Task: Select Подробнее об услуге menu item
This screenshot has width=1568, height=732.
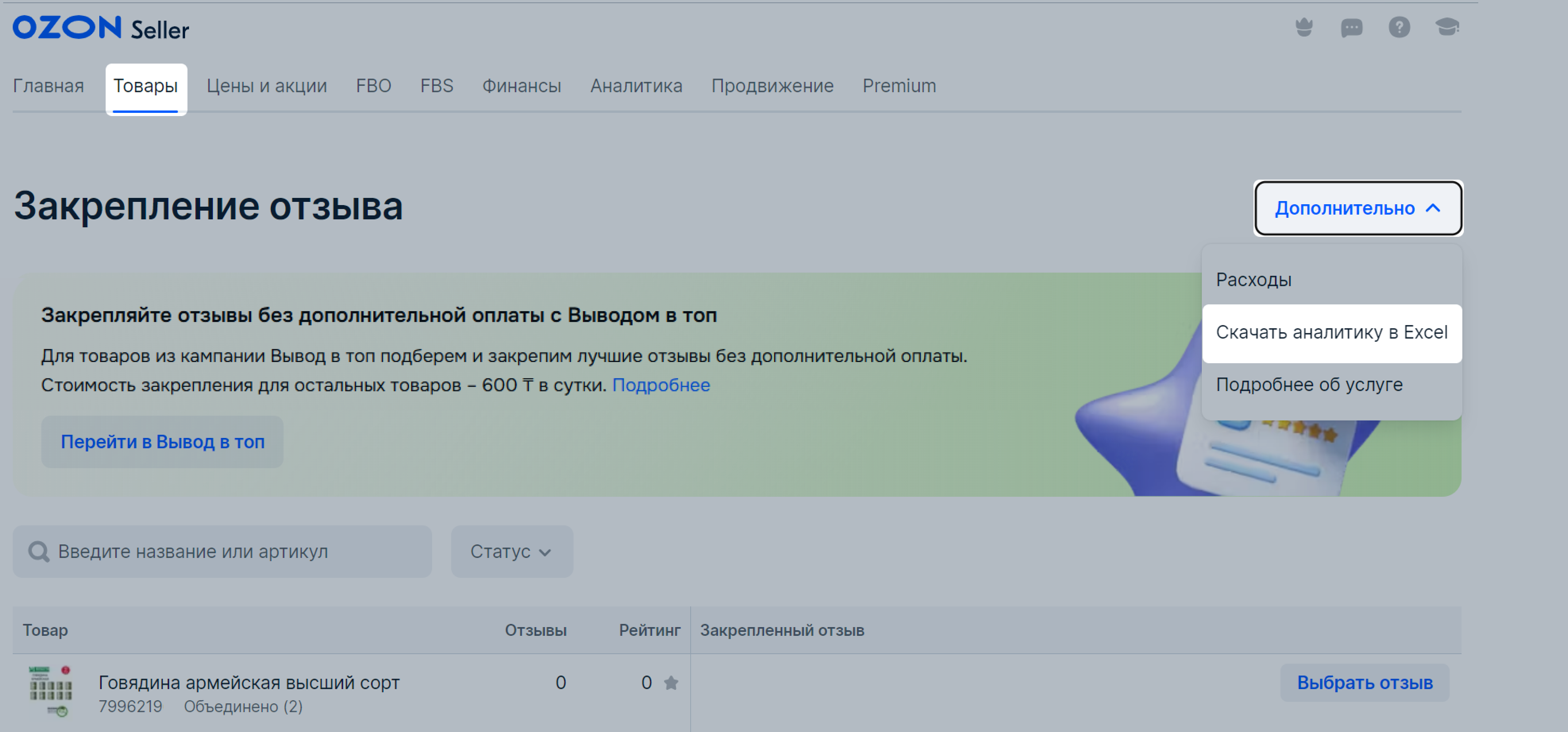Action: pyautogui.click(x=1332, y=385)
